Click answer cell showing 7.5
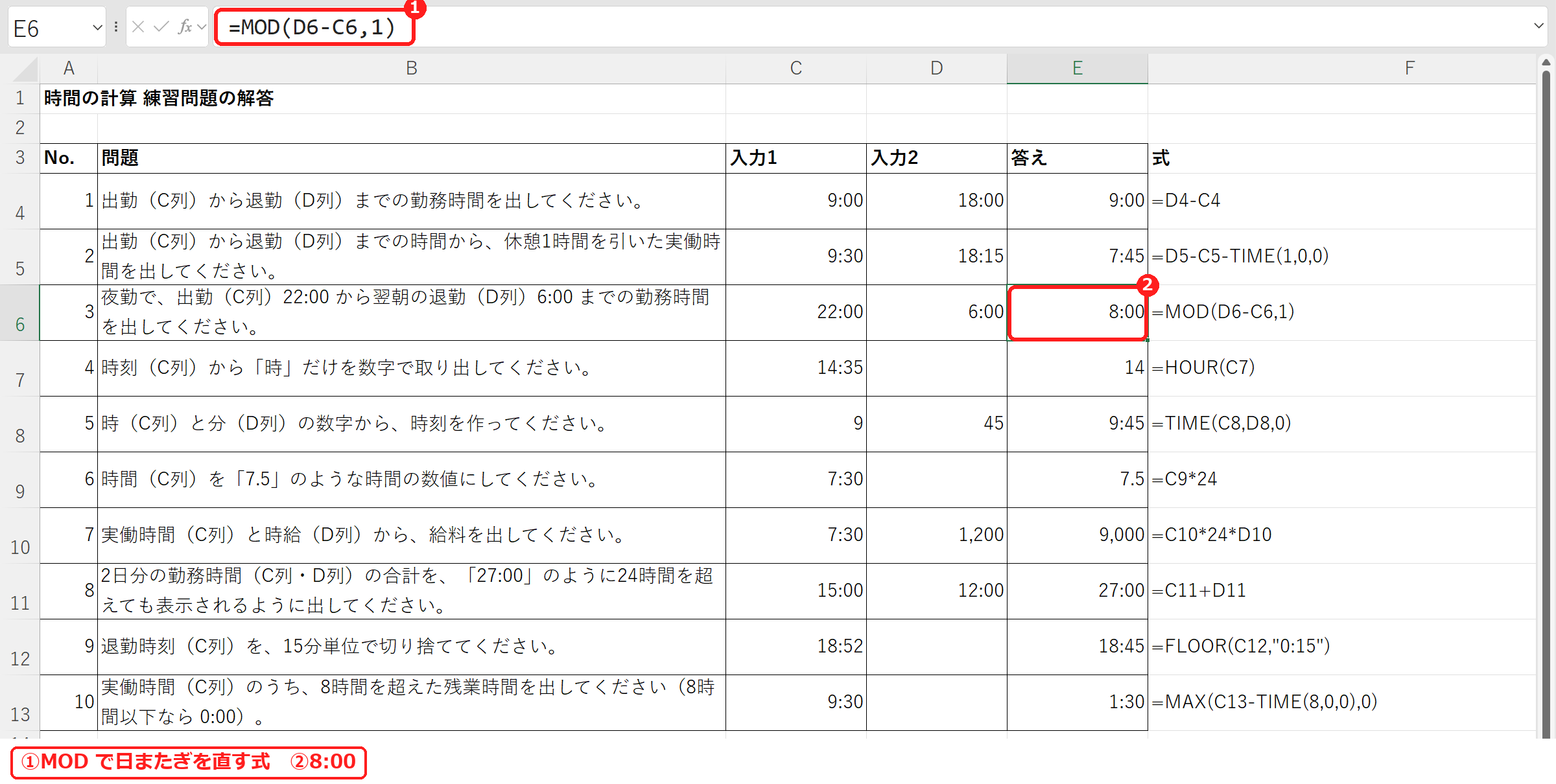Viewport: 1556px width, 784px height. coord(1078,479)
